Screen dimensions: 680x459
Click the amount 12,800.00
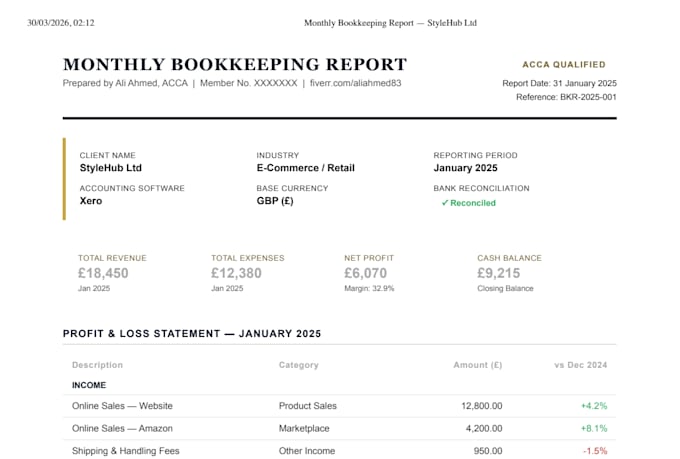[482, 406]
